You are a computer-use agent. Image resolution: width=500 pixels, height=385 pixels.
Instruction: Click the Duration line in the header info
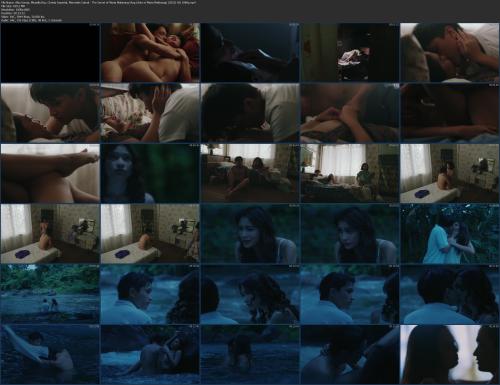pos(12,14)
